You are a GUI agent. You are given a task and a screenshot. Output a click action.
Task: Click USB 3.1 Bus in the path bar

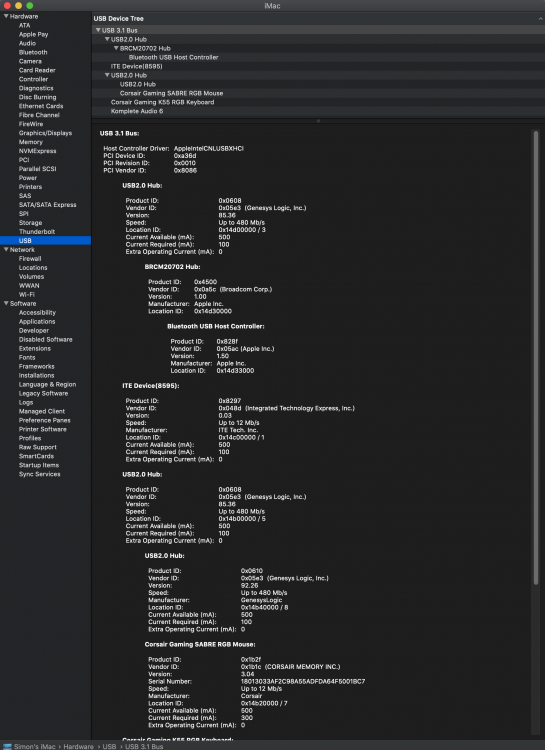[x=144, y=746]
